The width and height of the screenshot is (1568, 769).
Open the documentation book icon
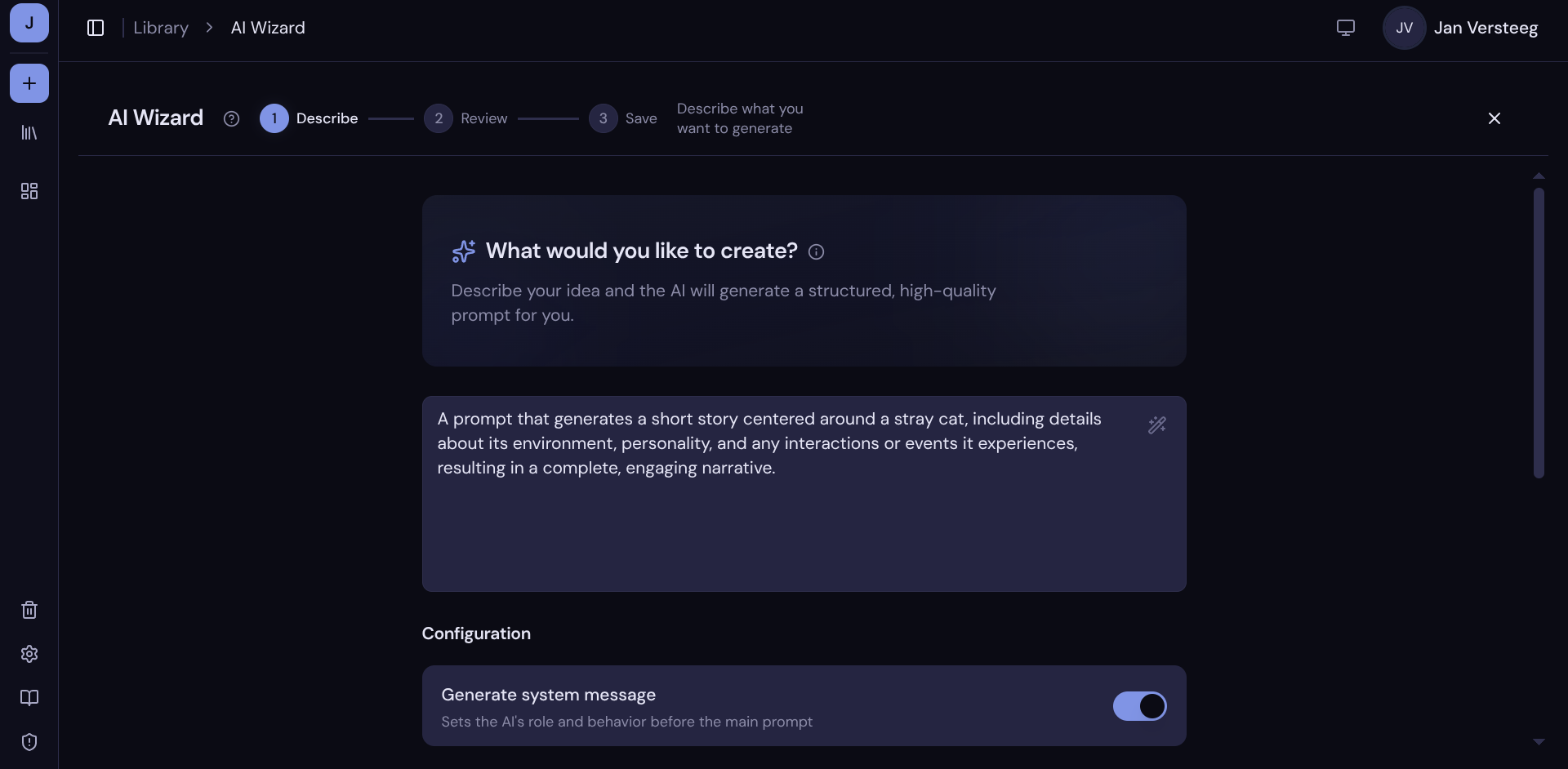[x=29, y=698]
